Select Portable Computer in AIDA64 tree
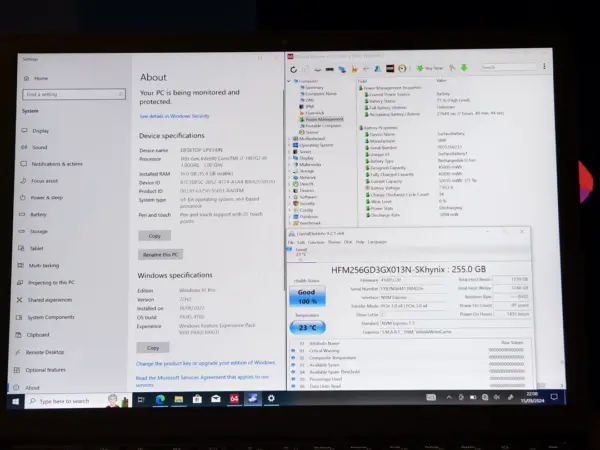This screenshot has height=450, width=600. (321, 126)
